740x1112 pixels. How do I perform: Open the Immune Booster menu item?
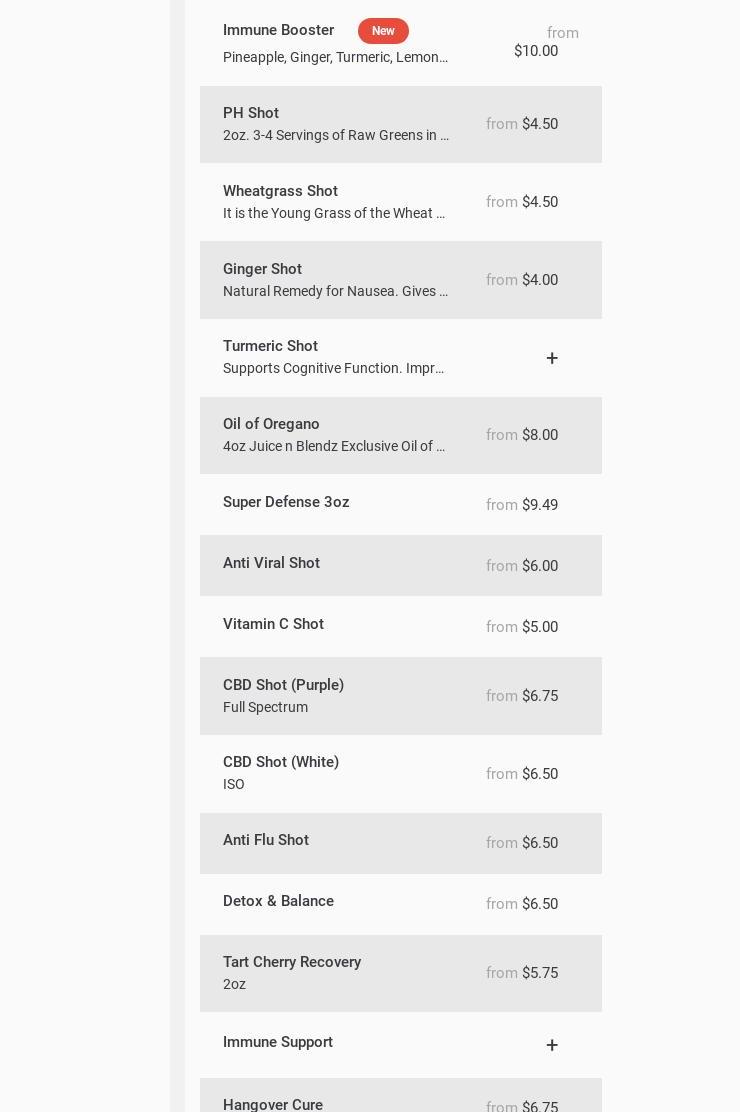[278, 31]
